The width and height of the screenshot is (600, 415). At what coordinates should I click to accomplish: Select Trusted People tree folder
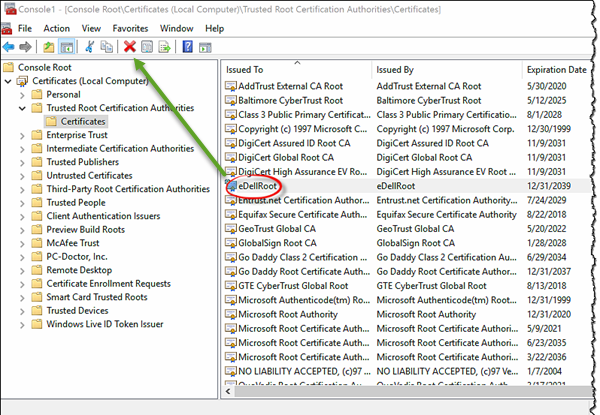click(76, 203)
